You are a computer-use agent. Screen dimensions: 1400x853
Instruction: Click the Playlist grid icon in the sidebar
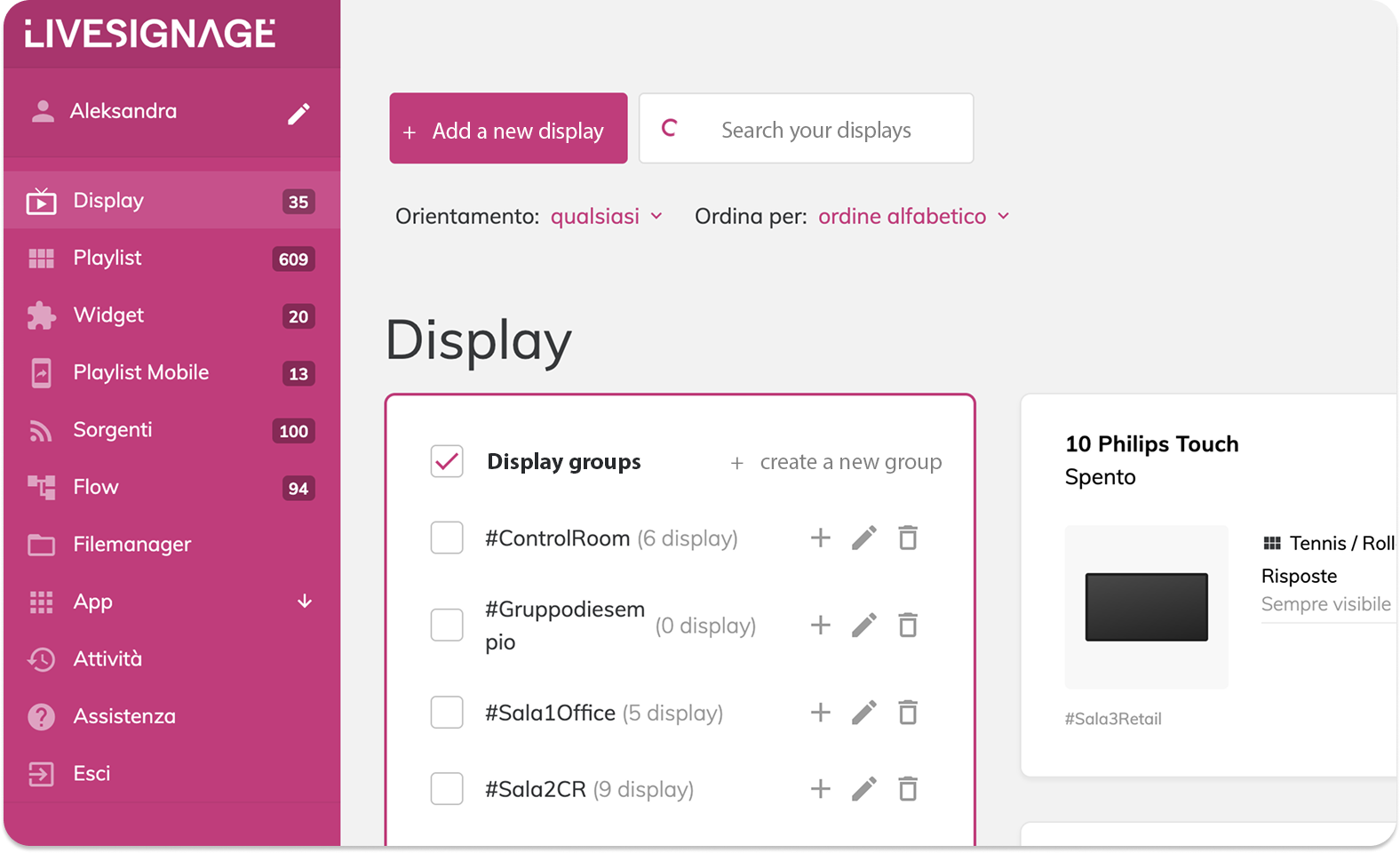[41, 259]
